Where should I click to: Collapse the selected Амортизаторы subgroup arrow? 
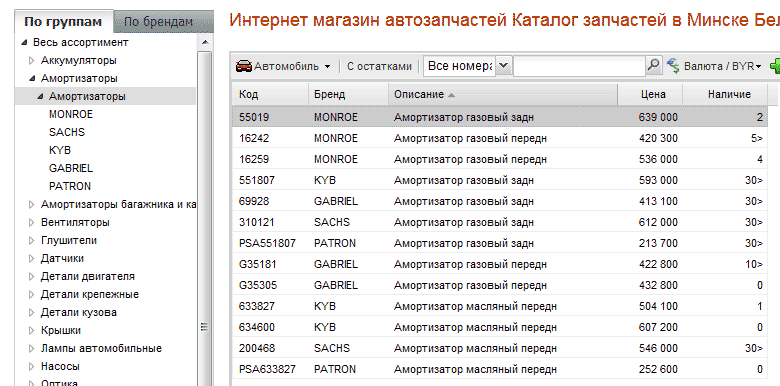click(40, 96)
